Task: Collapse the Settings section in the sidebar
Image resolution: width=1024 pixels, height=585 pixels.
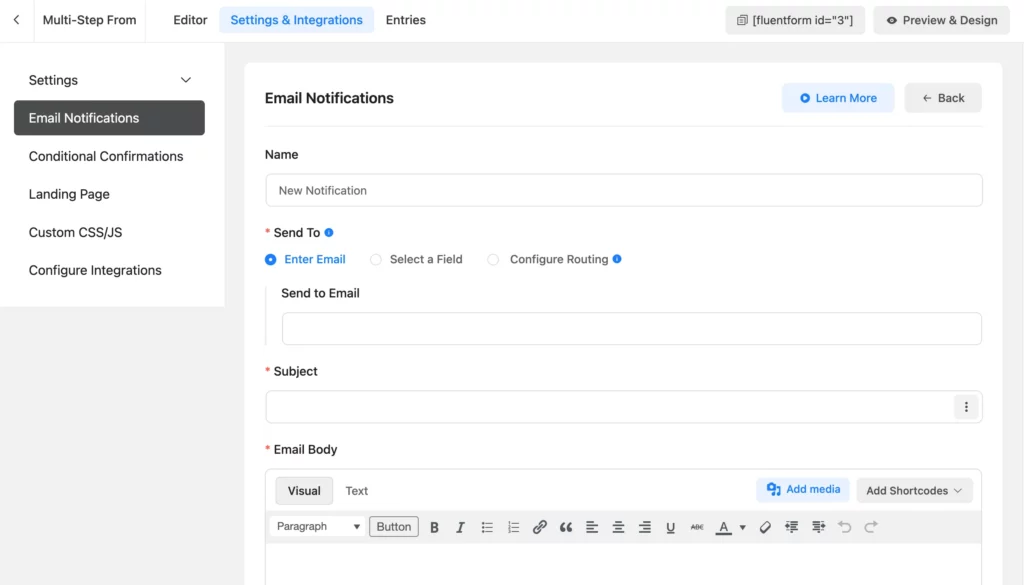Action: point(186,80)
